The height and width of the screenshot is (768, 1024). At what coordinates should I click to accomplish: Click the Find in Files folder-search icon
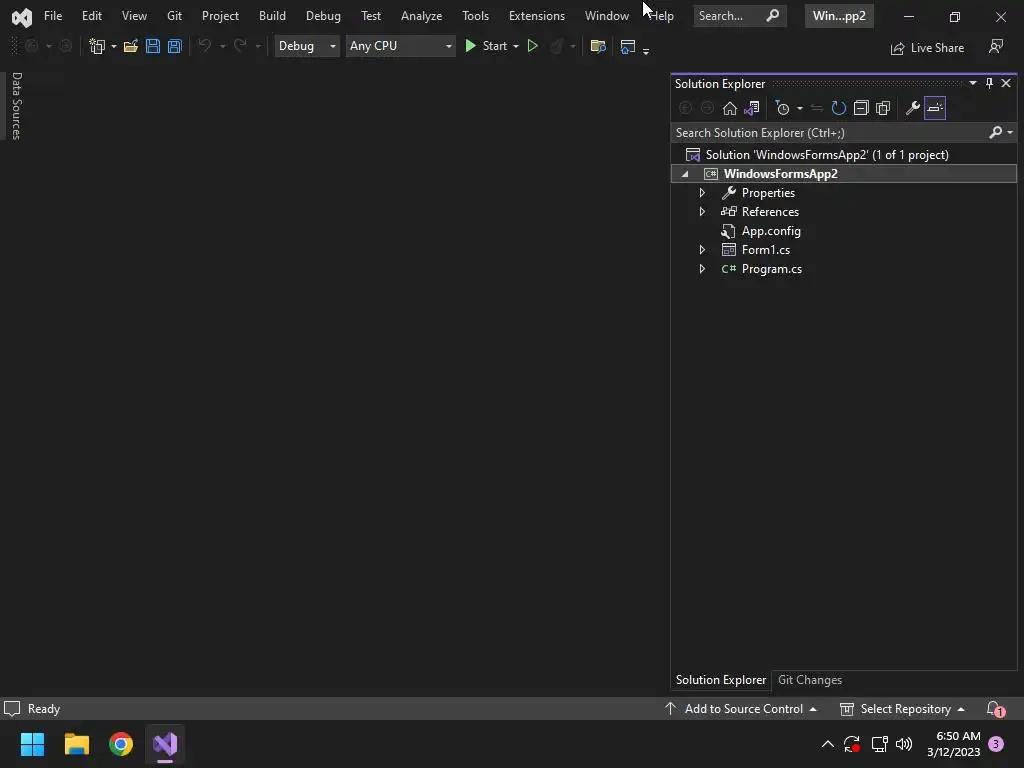(x=598, y=46)
